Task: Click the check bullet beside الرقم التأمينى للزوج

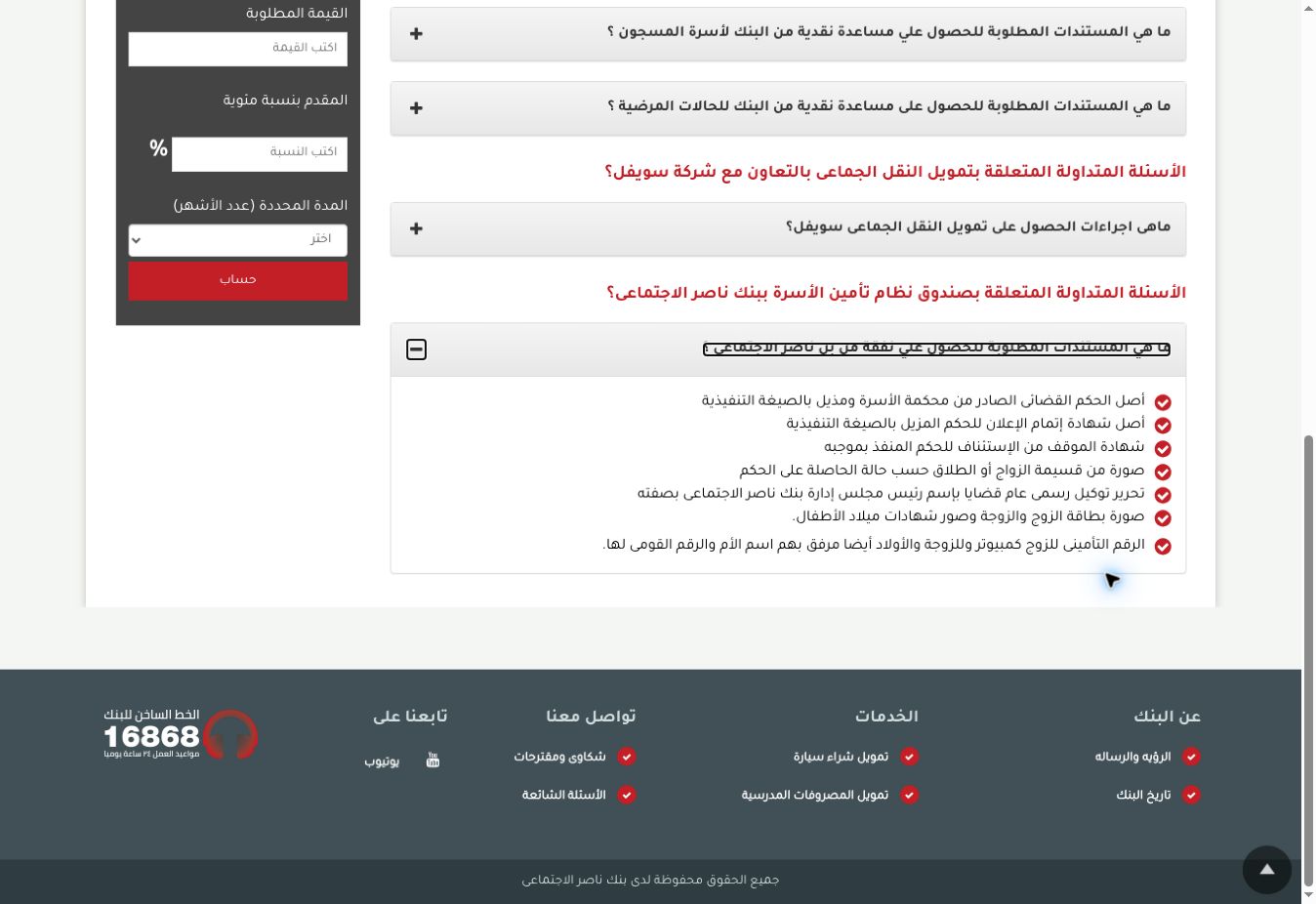Action: point(1163,546)
